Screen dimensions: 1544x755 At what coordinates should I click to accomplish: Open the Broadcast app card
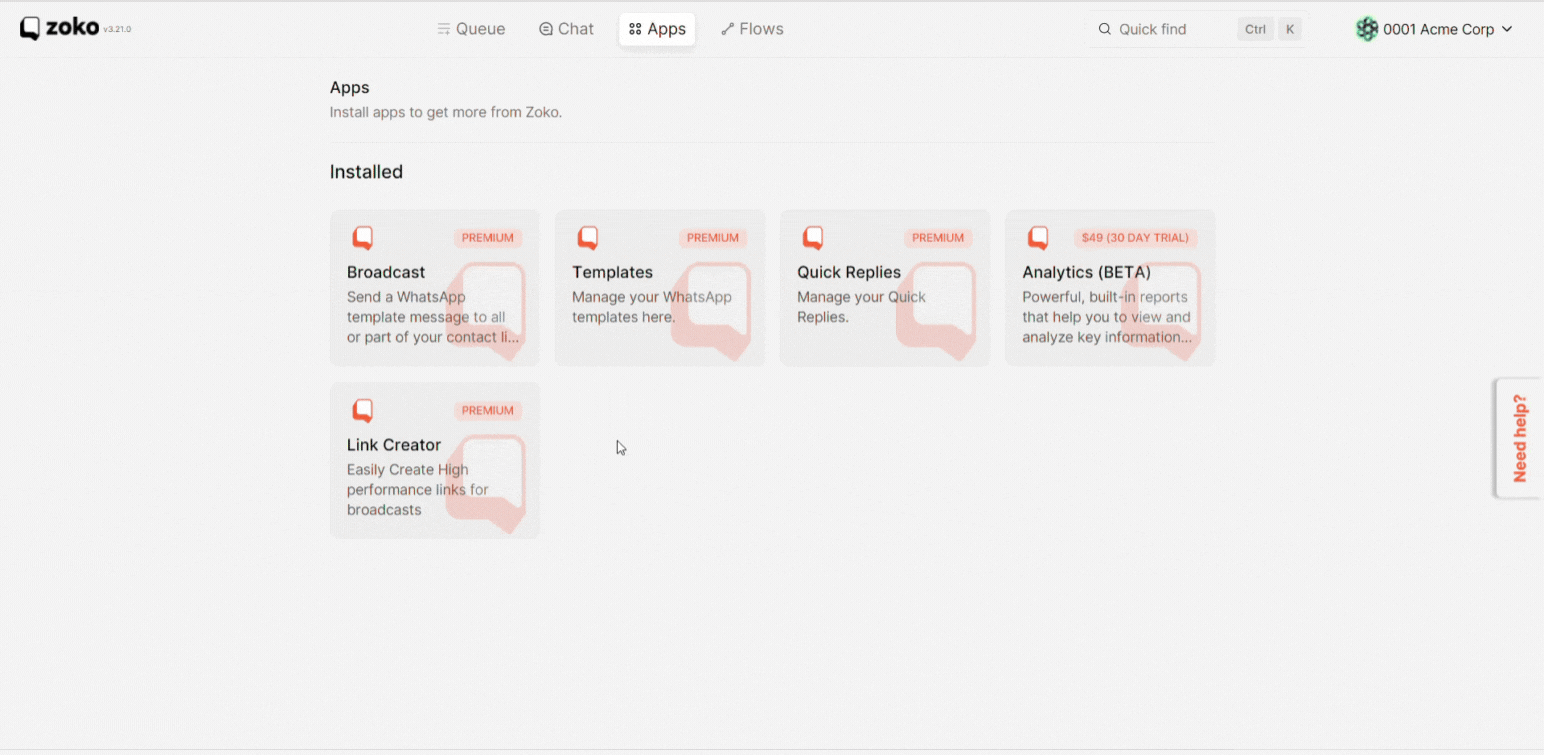pyautogui.click(x=435, y=288)
